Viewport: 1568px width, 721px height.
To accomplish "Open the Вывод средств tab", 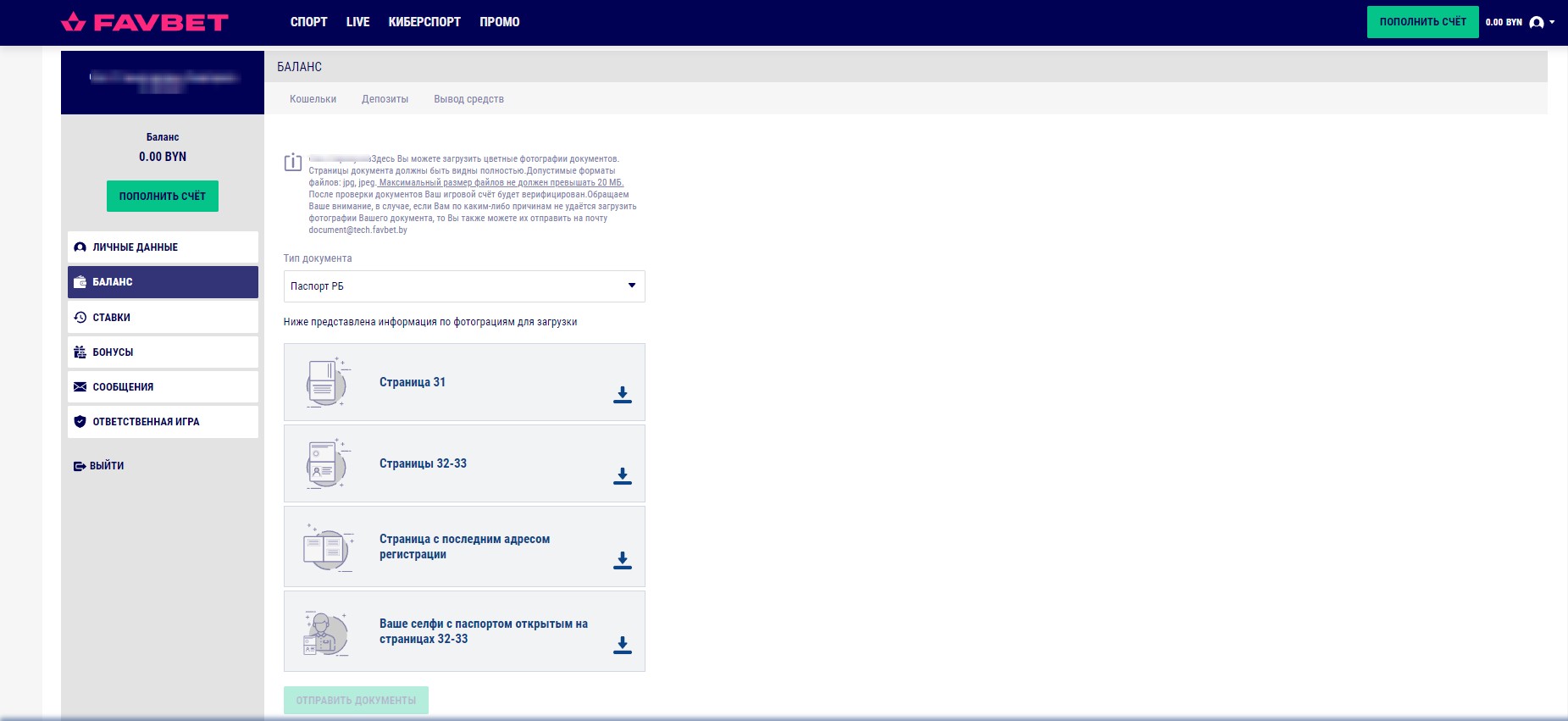I will (x=468, y=99).
